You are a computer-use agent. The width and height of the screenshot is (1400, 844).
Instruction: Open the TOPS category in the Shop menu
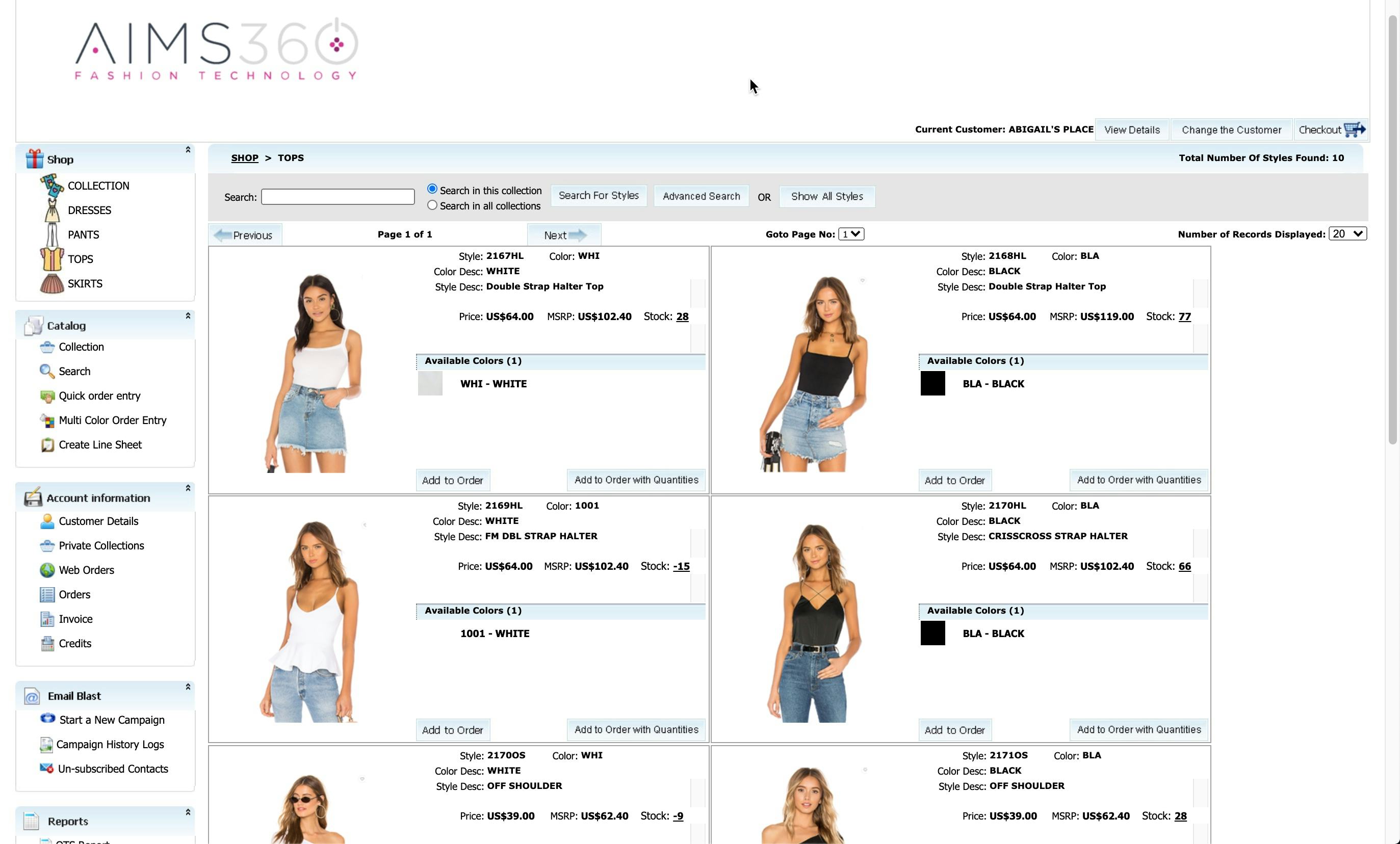coord(80,259)
